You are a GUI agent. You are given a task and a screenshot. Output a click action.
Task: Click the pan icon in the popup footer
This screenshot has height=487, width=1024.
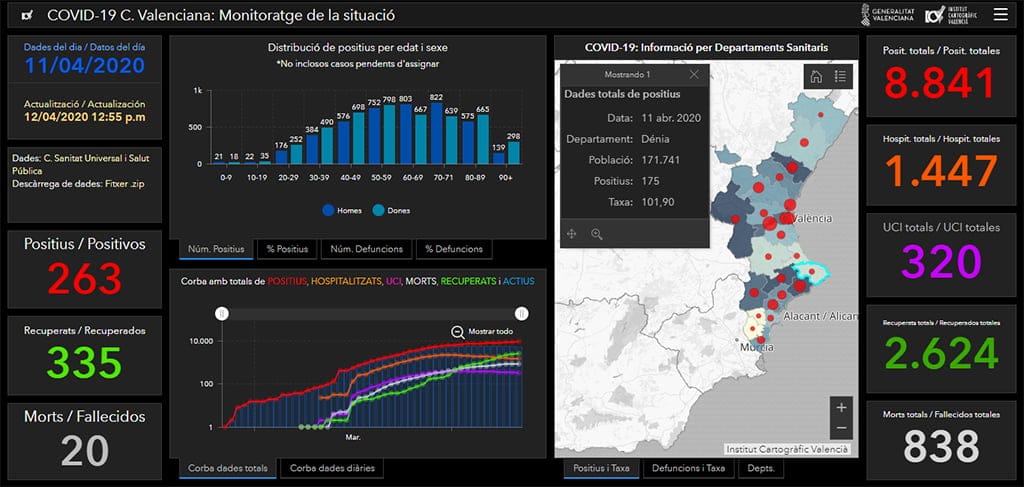click(x=572, y=233)
